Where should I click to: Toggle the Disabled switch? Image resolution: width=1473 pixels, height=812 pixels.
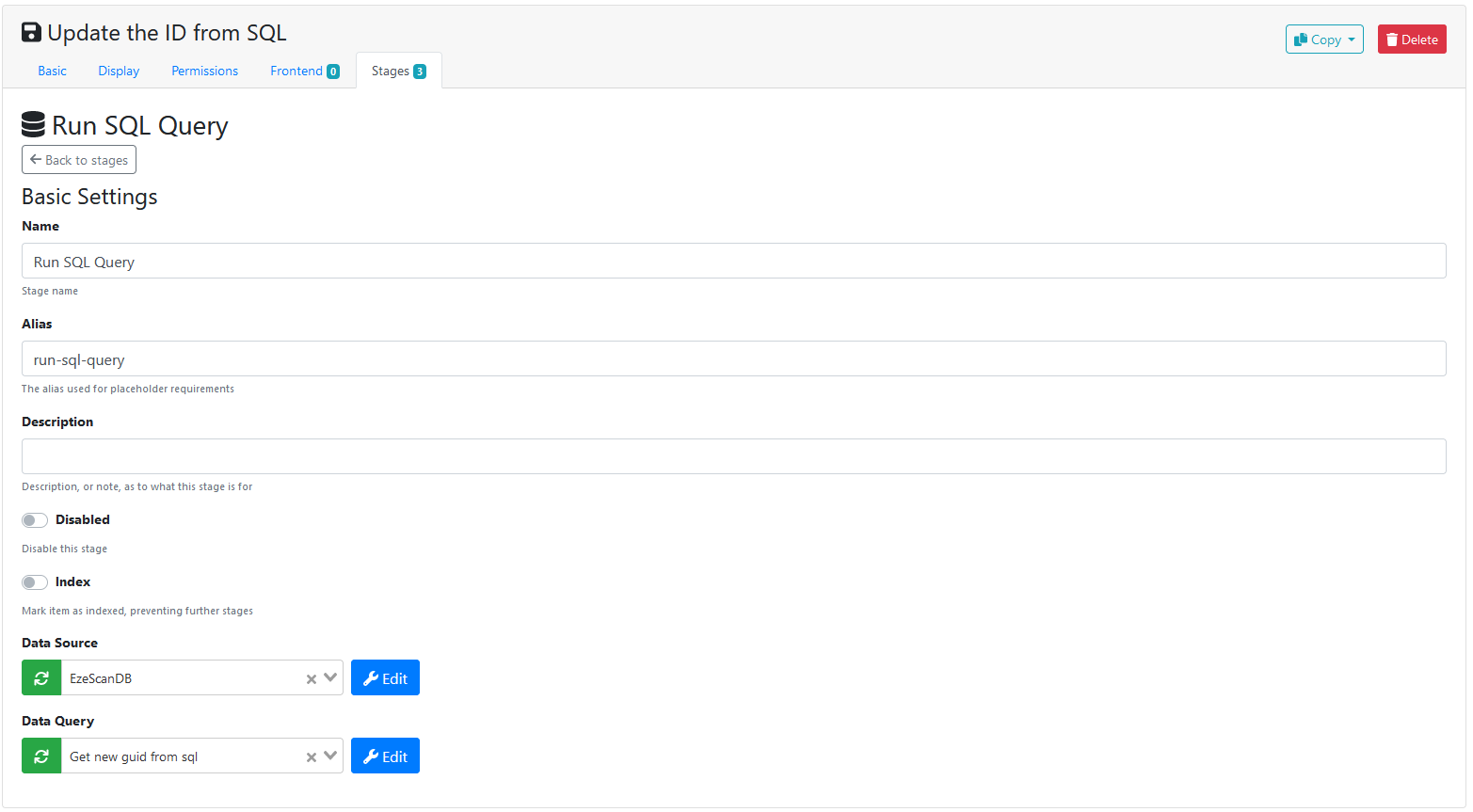(35, 520)
